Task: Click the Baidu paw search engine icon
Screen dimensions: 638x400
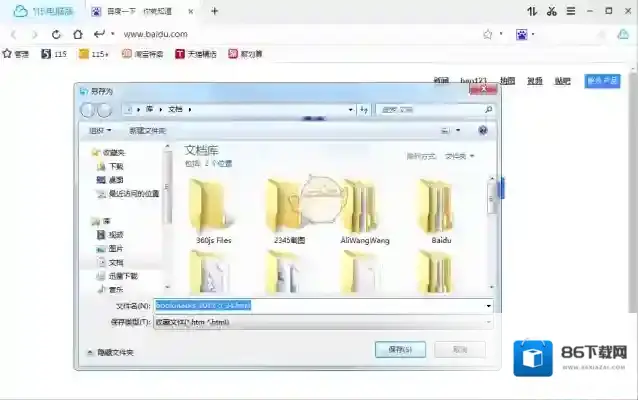Action: tap(522, 35)
